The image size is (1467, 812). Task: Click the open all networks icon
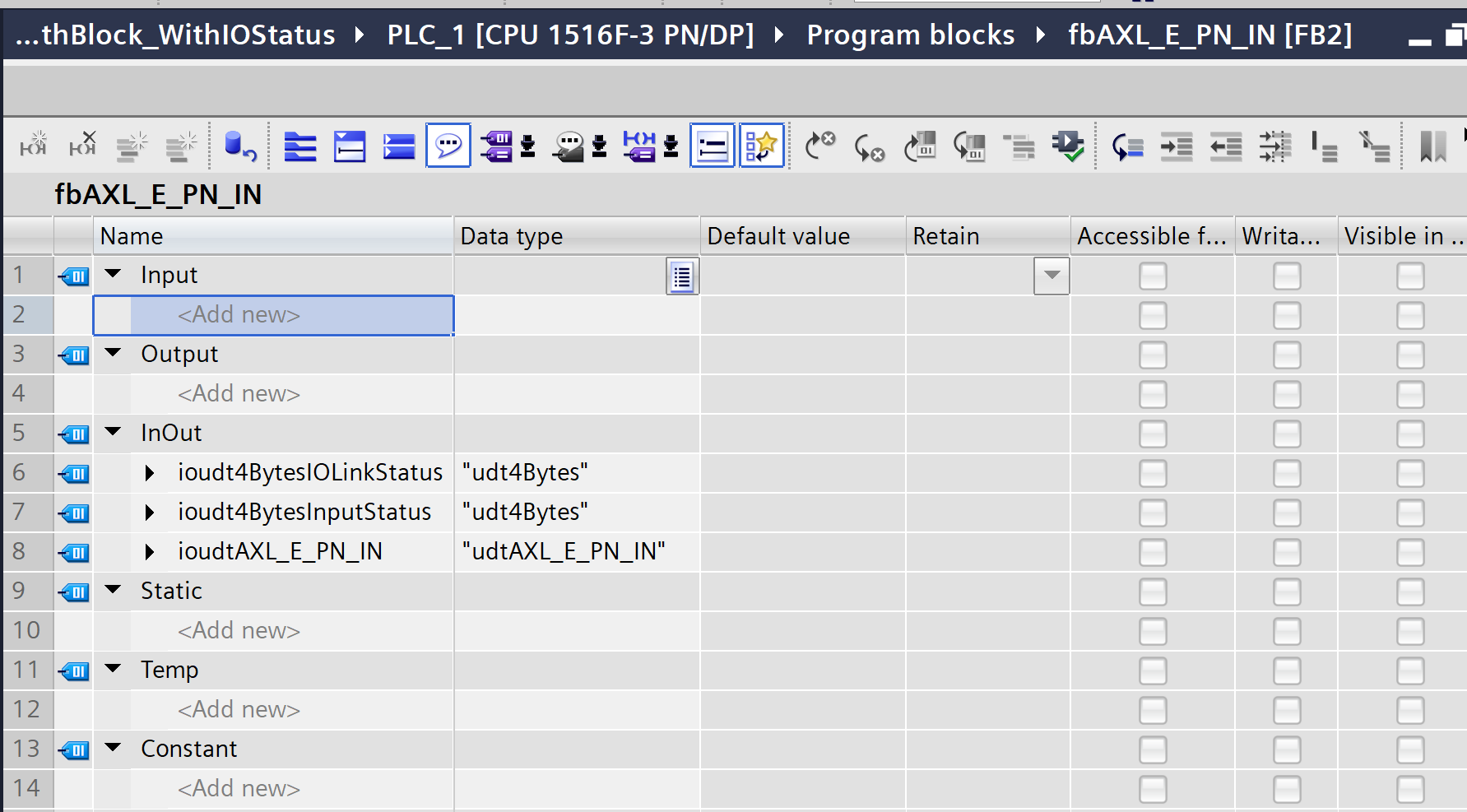[350, 146]
